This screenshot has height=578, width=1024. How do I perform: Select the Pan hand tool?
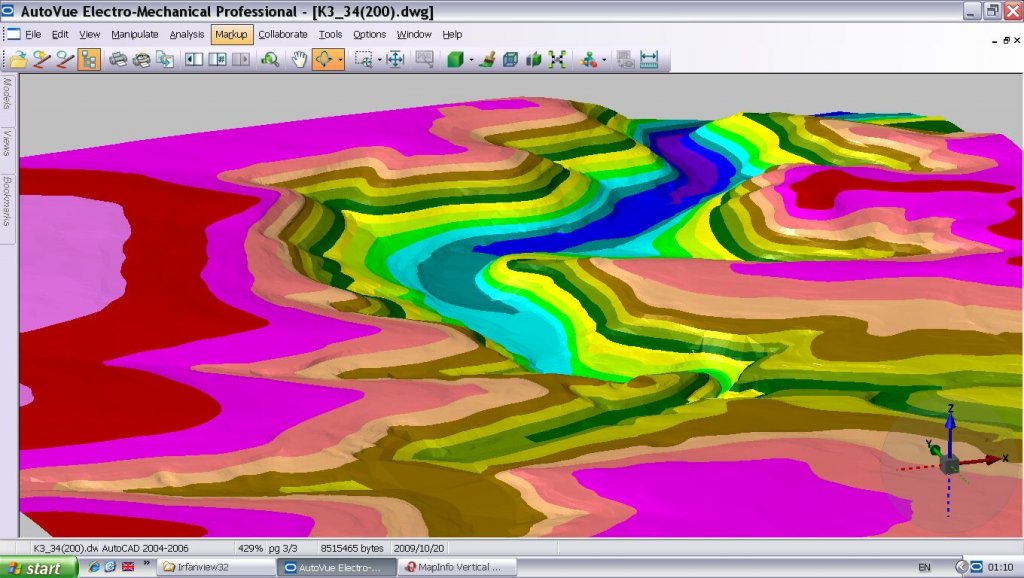tap(298, 60)
